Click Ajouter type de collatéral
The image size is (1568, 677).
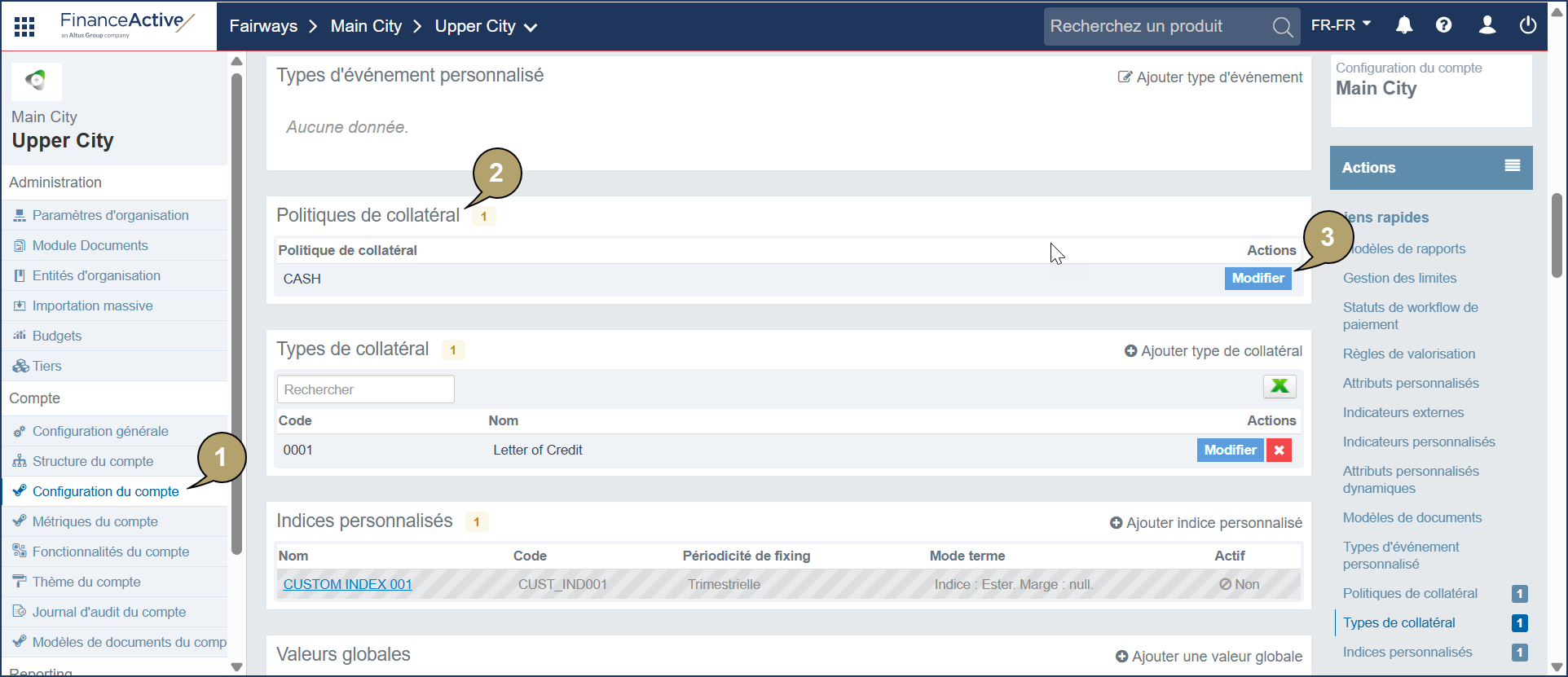pyautogui.click(x=1213, y=351)
